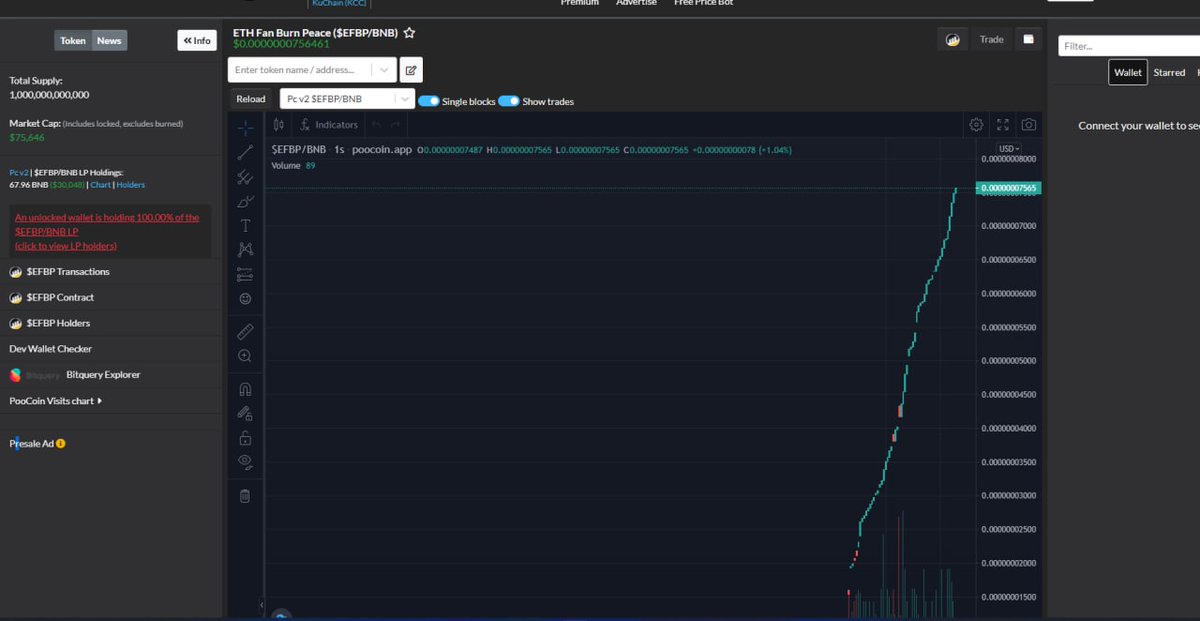Screen dimensions: 1200x621
Task: Hide all drawings with eye icon
Action: pyautogui.click(x=245, y=461)
